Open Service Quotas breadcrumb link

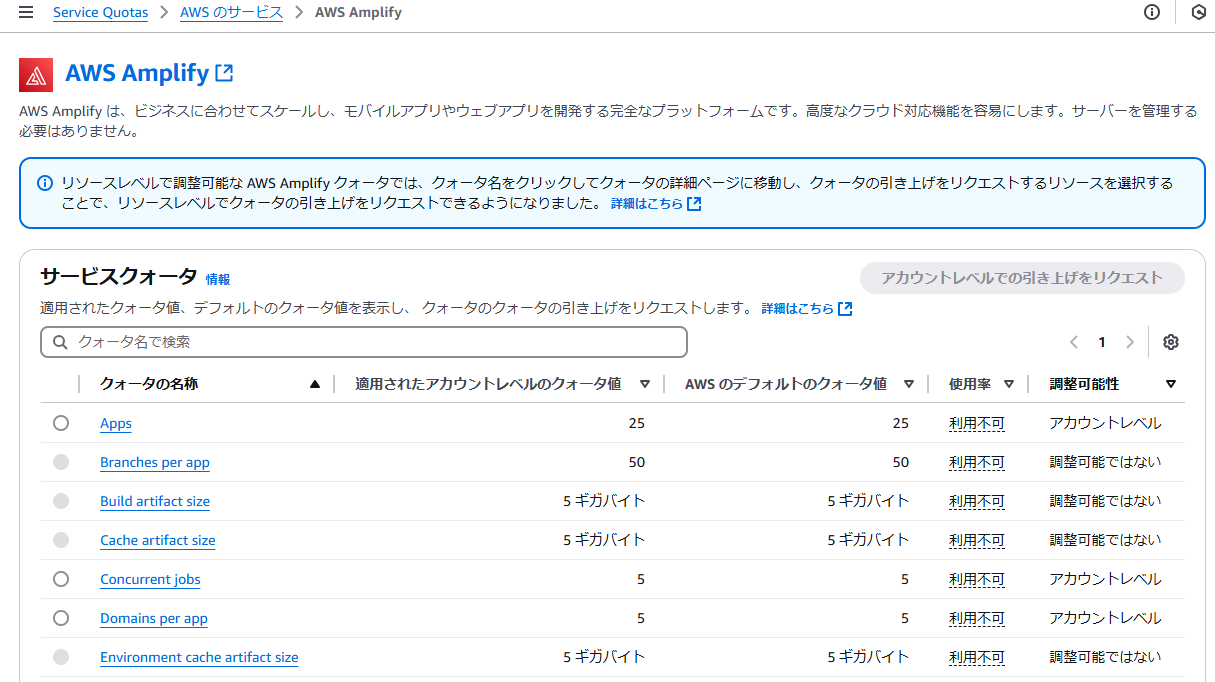[x=100, y=13]
